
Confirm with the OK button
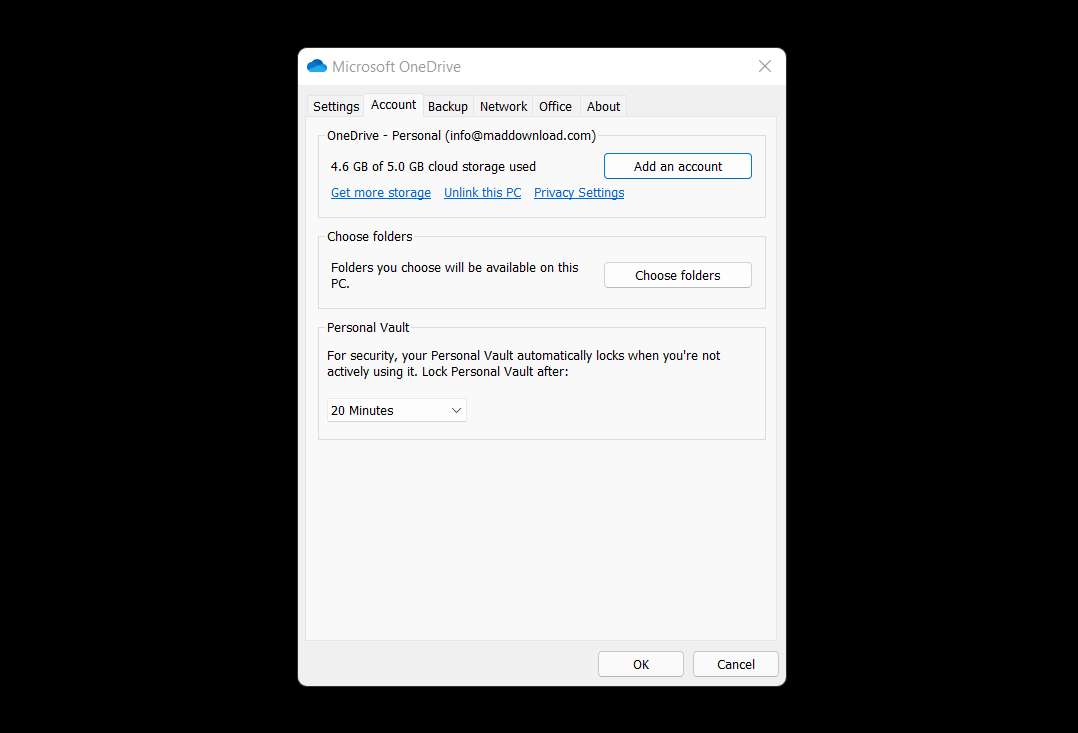pos(641,664)
